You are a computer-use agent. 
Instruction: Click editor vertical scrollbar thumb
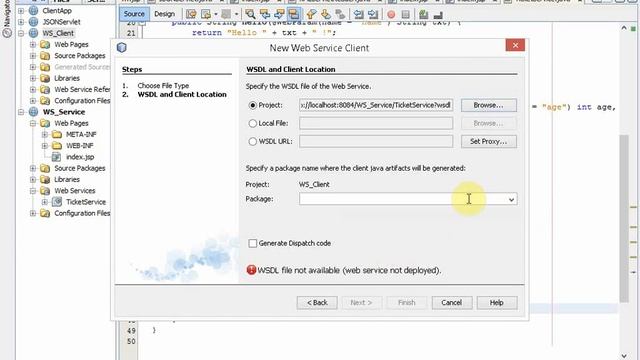tap(624, 218)
